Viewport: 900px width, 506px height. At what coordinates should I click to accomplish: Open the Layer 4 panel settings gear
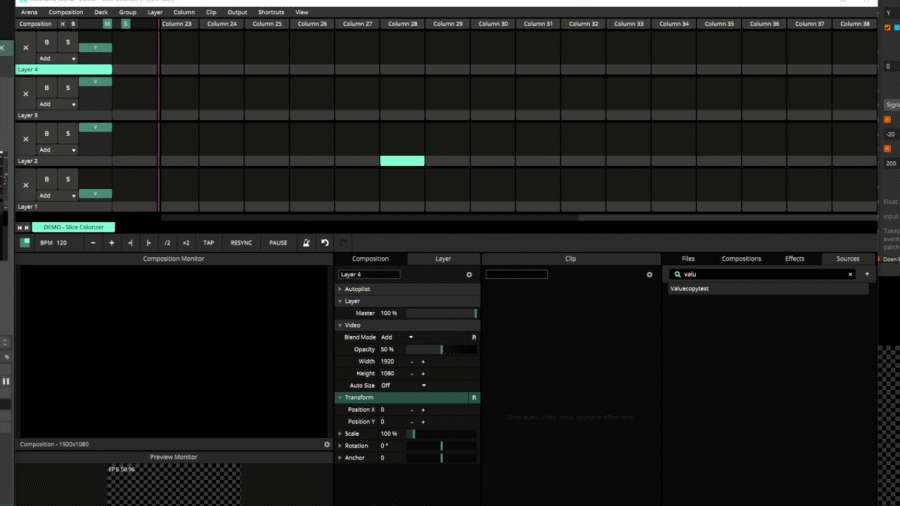[469, 274]
